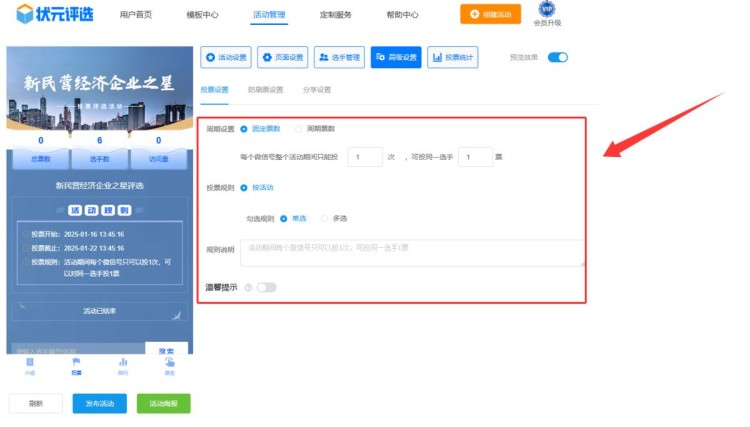Toggle the 预览效果 switch

pyautogui.click(x=557, y=58)
